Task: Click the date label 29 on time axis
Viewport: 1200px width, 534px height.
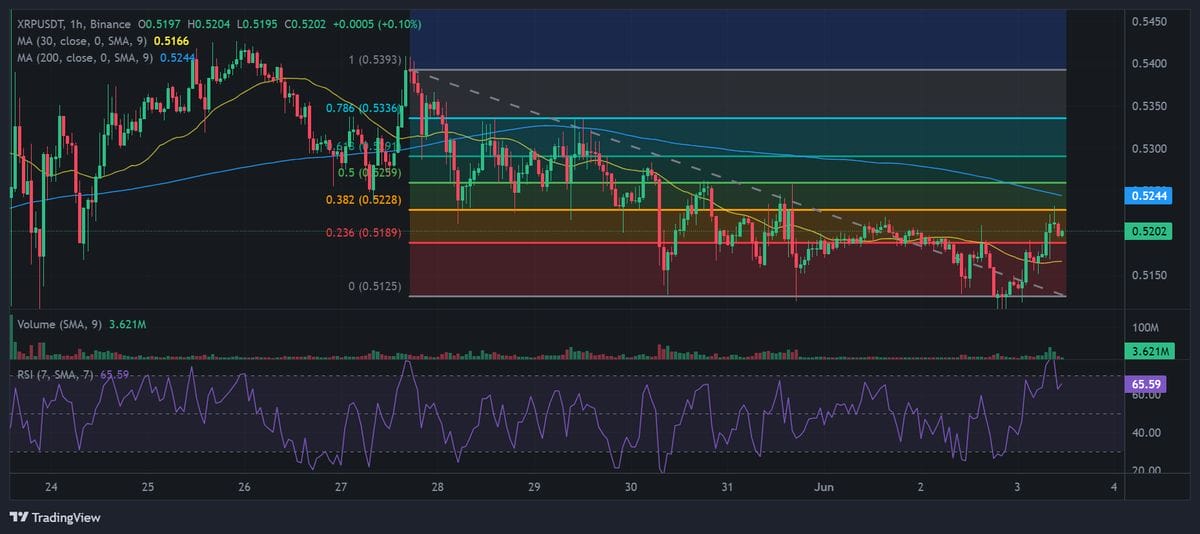Action: click(x=534, y=487)
